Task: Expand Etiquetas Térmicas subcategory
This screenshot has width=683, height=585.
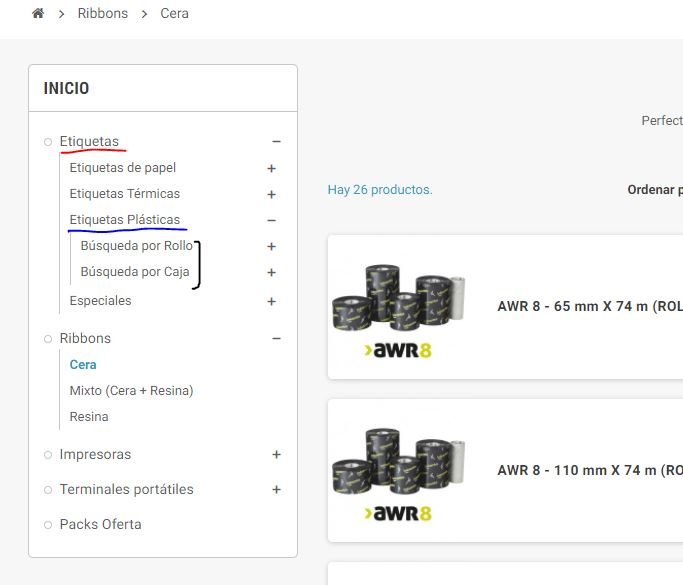Action: pos(271,194)
